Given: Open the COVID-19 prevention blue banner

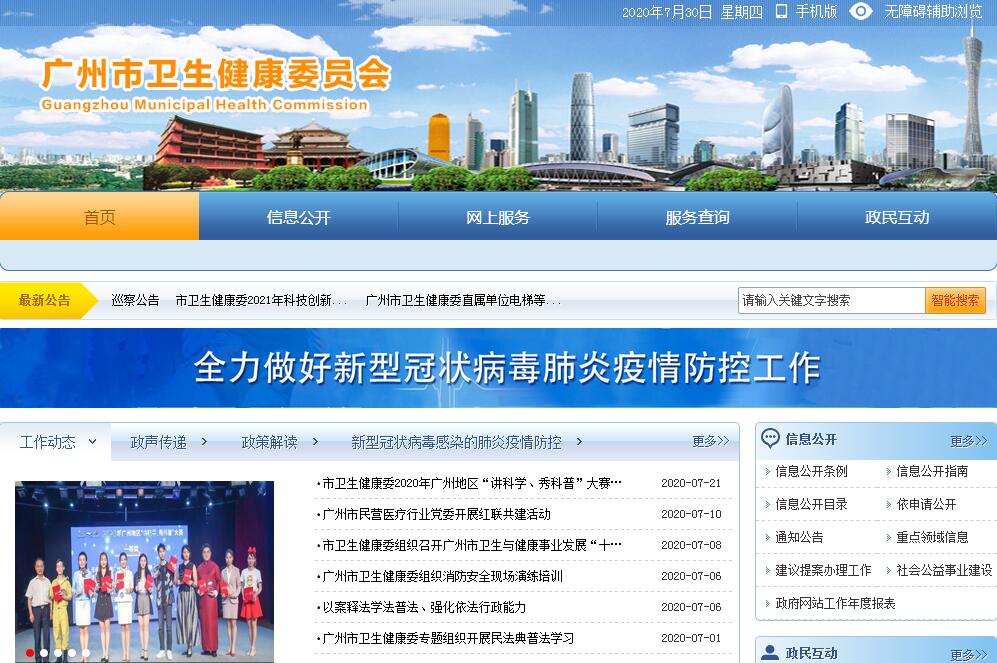Looking at the screenshot, I should coord(498,367).
